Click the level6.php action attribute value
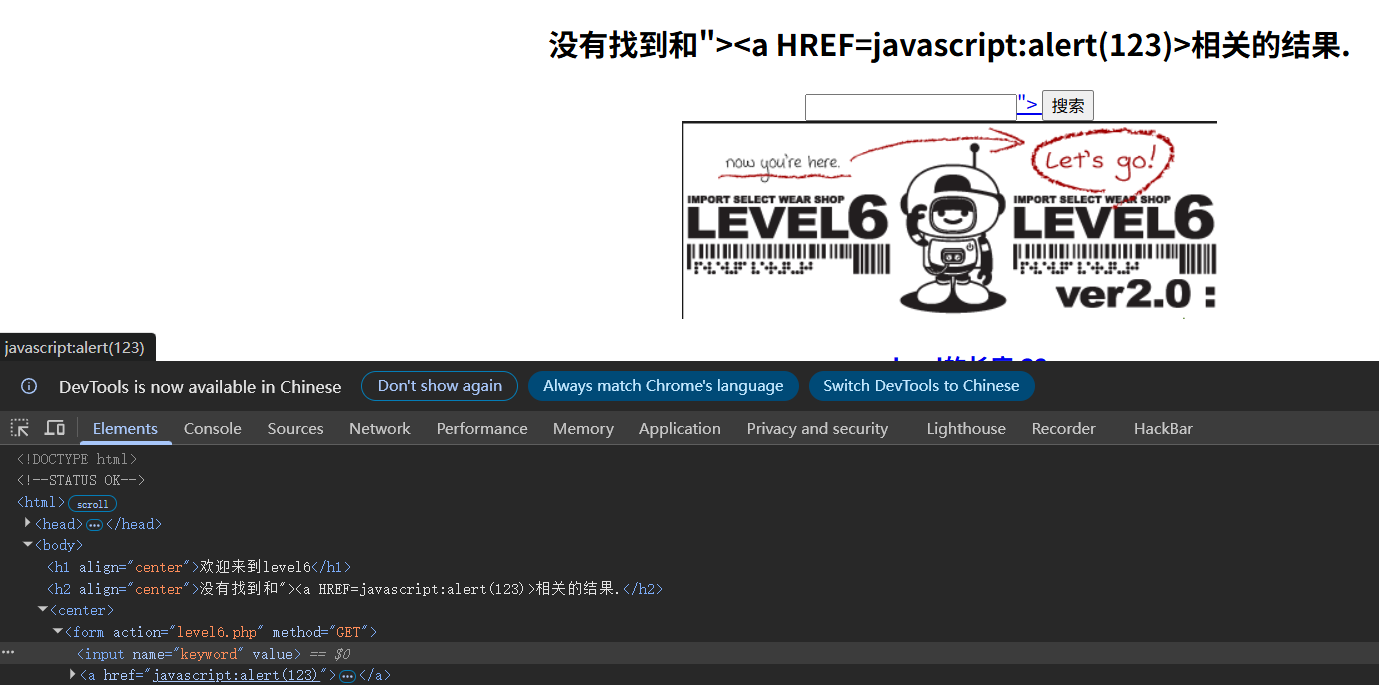This screenshot has height=685, width=1379. (216, 632)
